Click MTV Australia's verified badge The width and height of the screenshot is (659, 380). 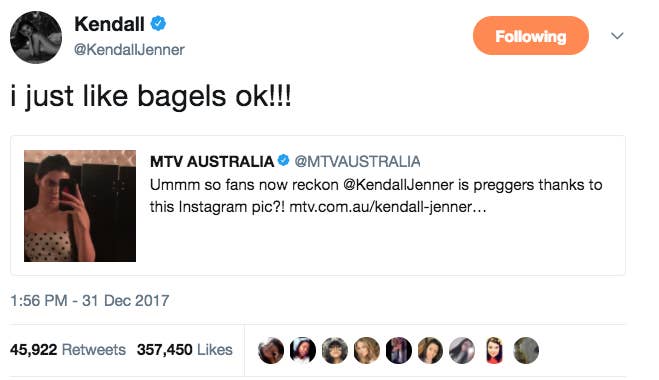(x=284, y=160)
